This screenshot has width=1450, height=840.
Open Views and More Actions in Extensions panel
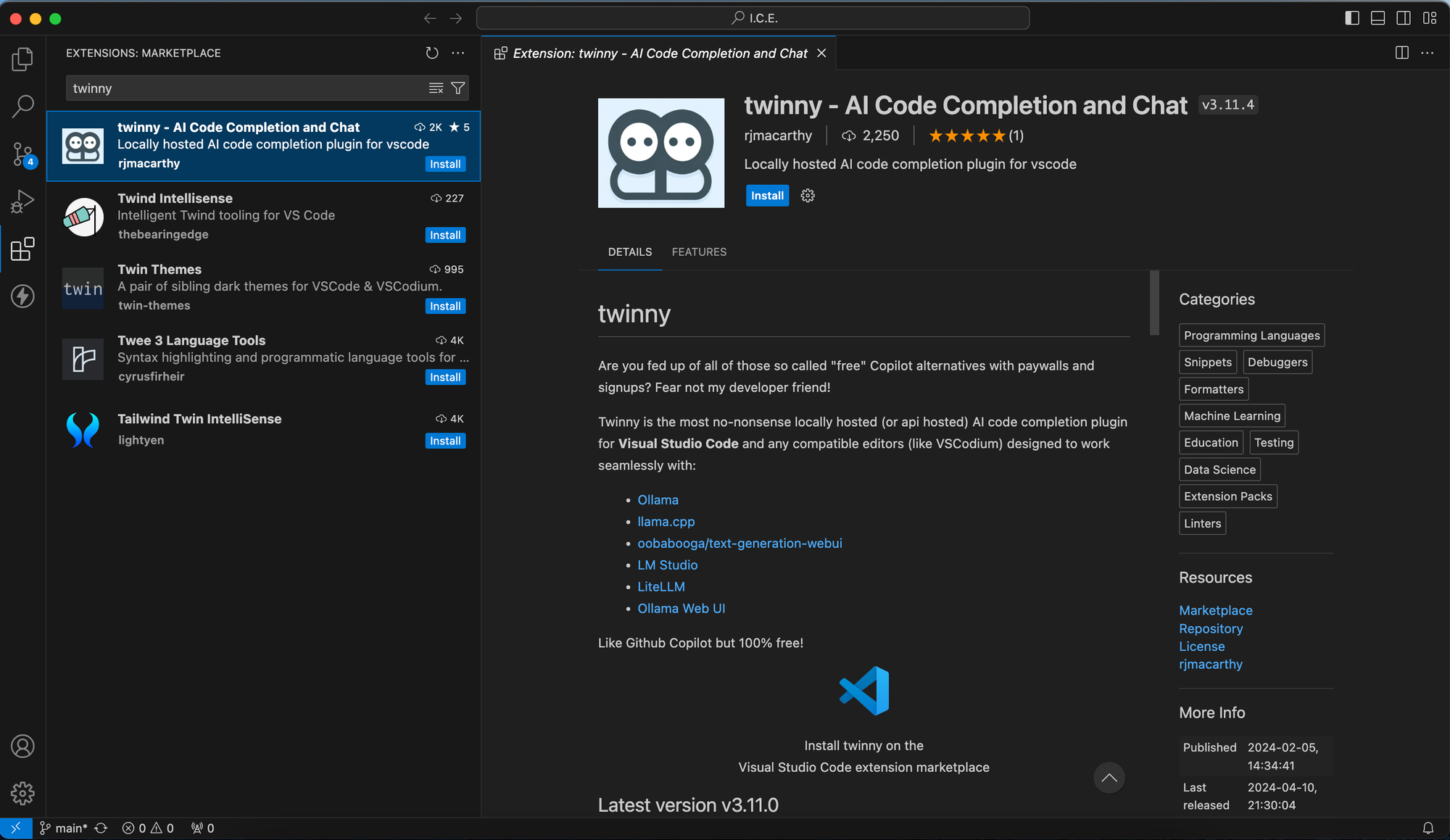pos(458,53)
